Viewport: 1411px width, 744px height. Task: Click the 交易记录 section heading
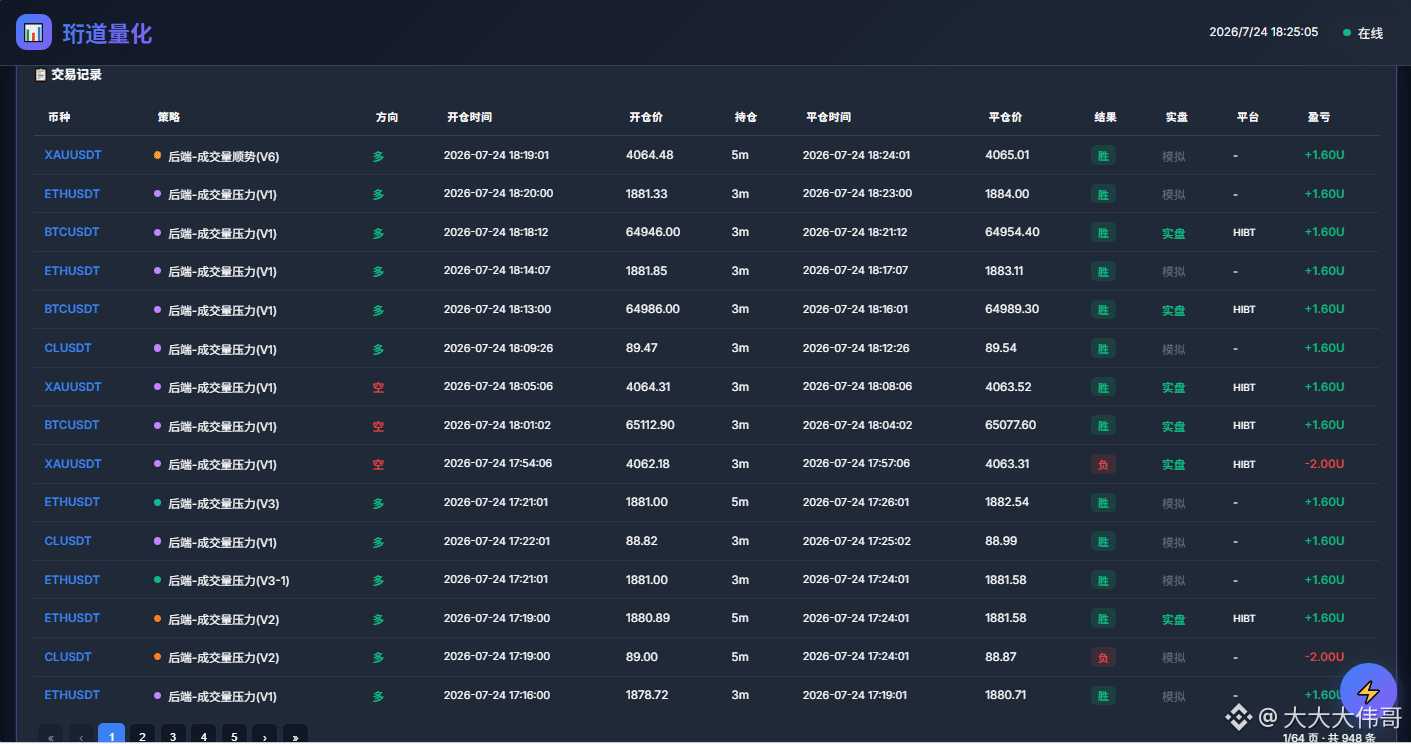pos(76,75)
